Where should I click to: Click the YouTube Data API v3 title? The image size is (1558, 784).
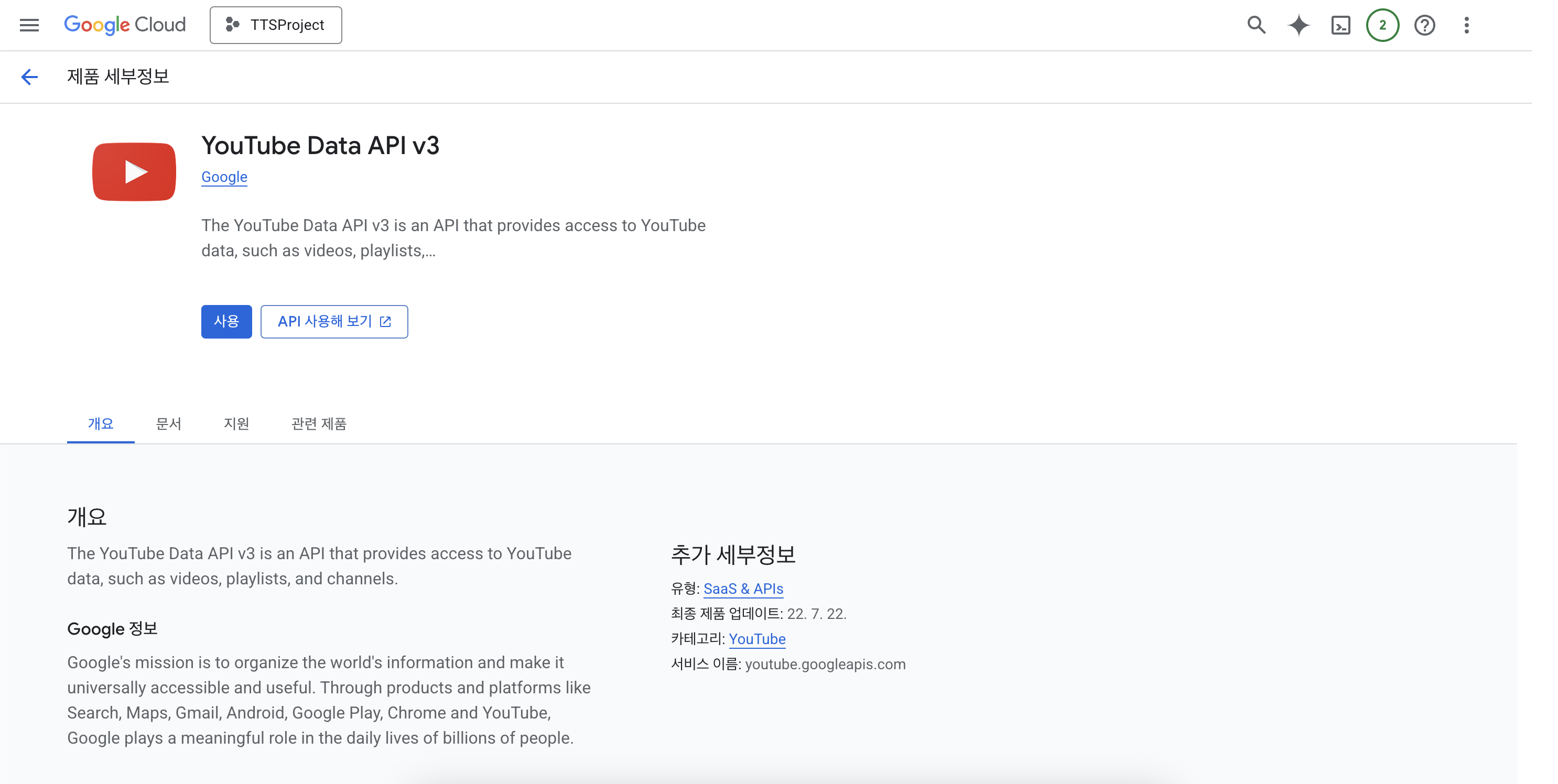point(320,146)
